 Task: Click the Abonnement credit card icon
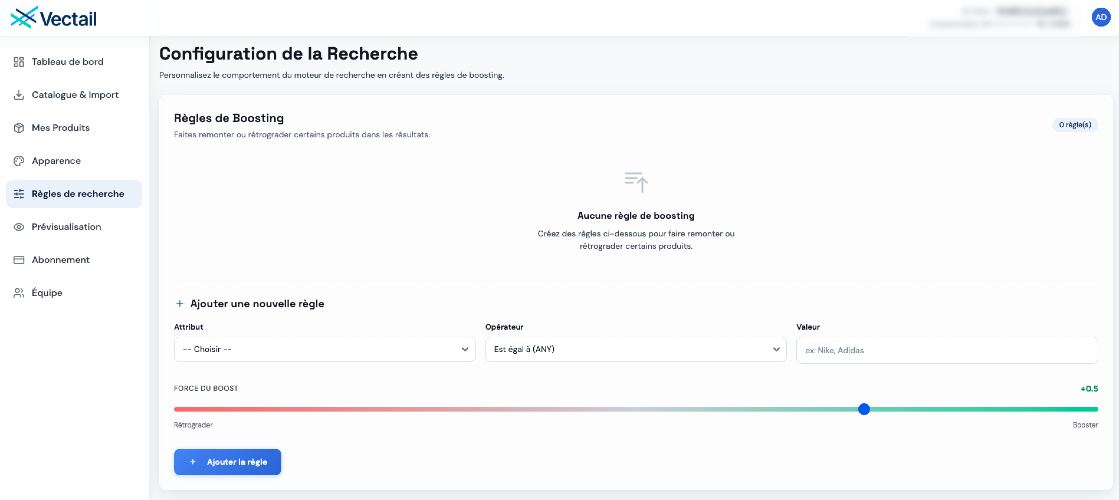tap(19, 260)
